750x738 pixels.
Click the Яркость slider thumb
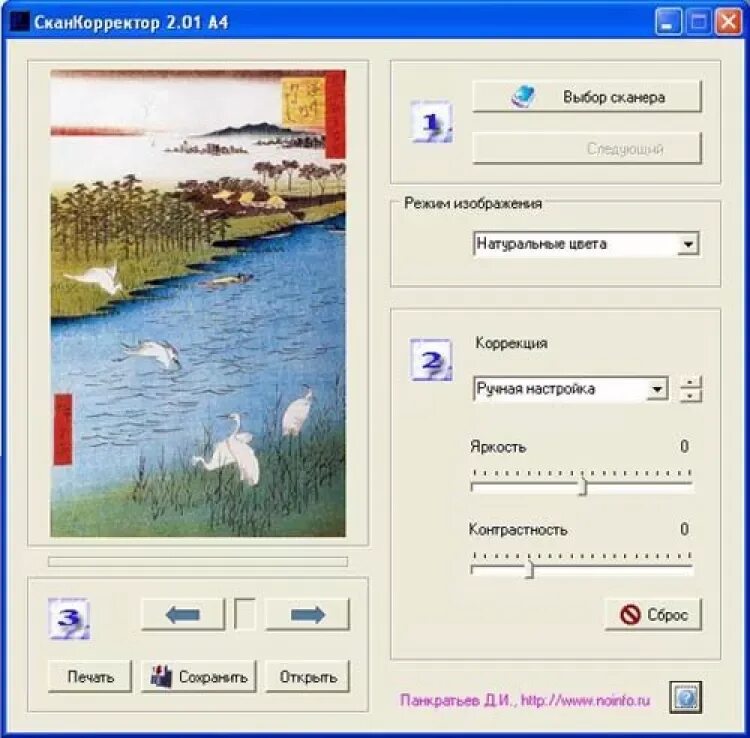pos(583,487)
